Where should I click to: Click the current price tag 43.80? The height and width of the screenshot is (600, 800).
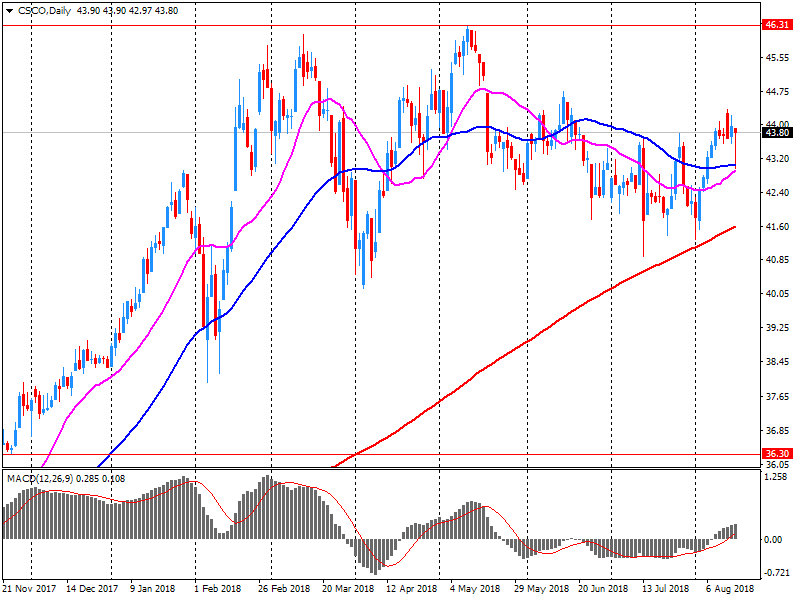point(777,133)
